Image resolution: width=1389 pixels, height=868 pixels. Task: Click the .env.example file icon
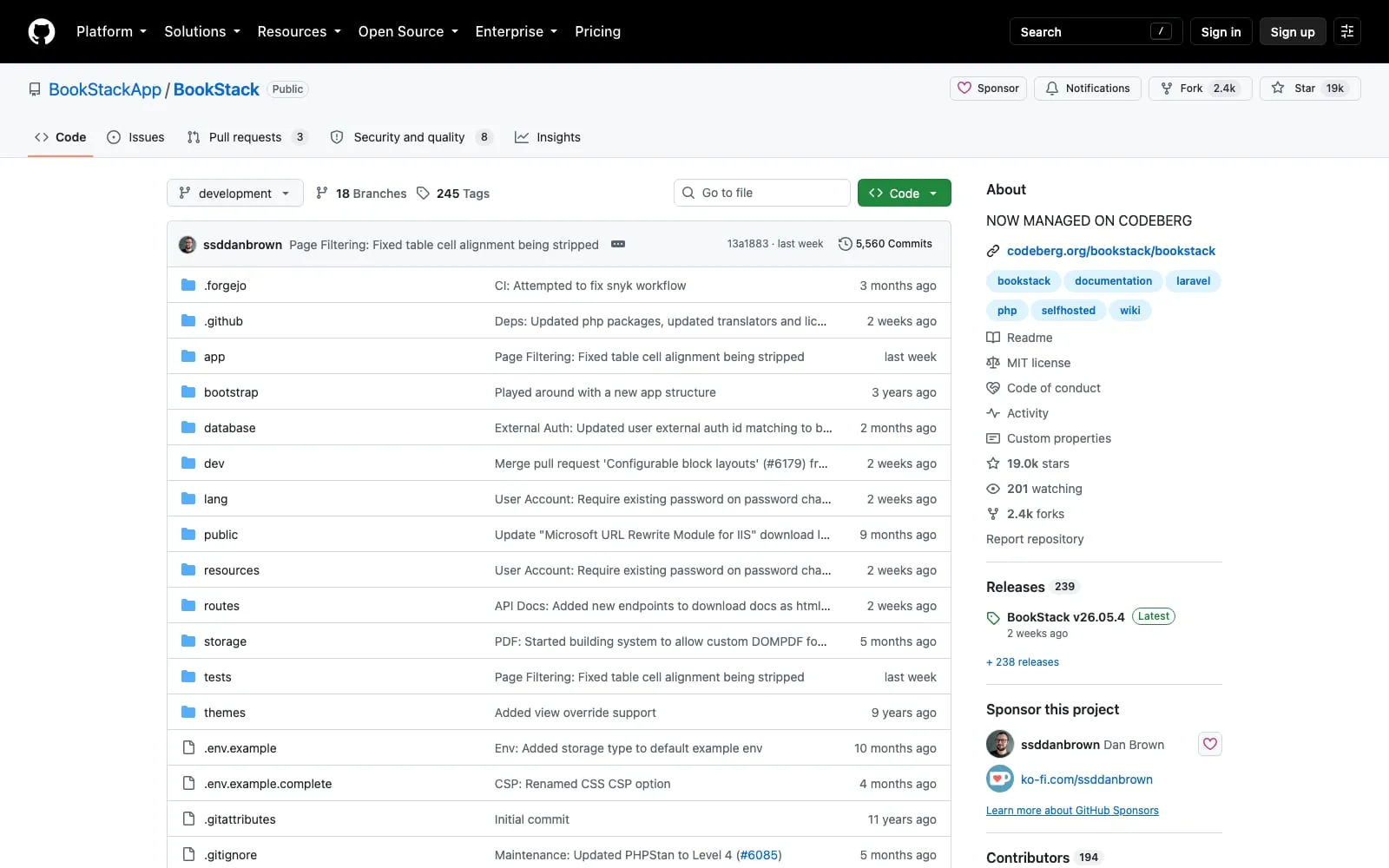coord(188,747)
